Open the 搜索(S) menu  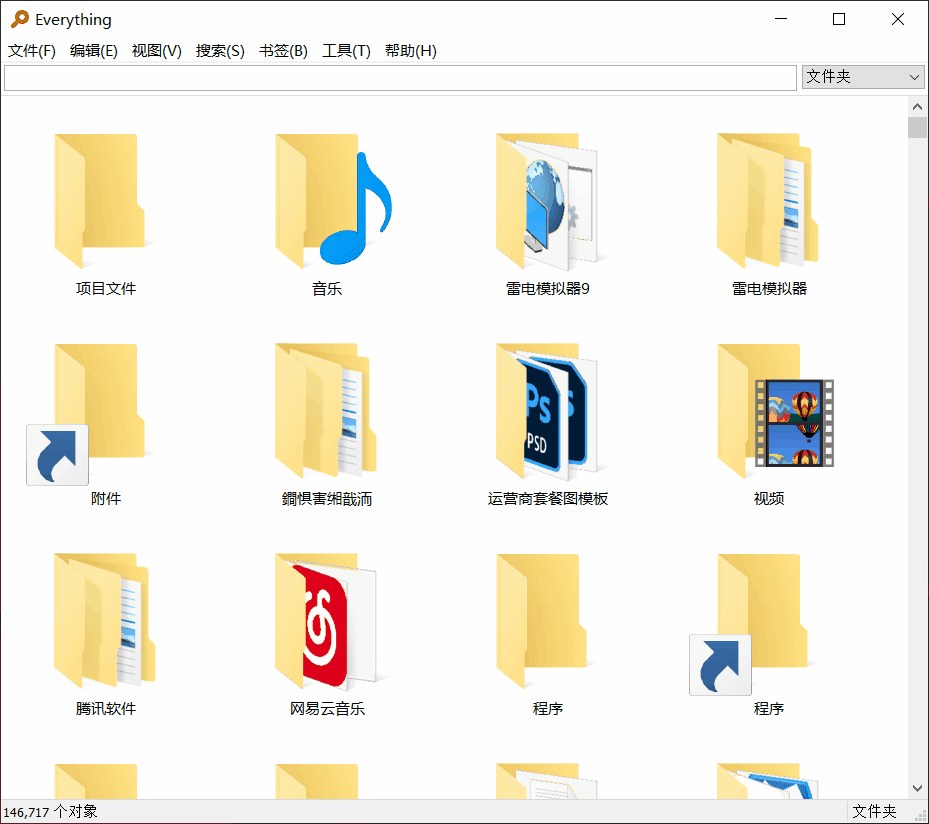coord(220,51)
